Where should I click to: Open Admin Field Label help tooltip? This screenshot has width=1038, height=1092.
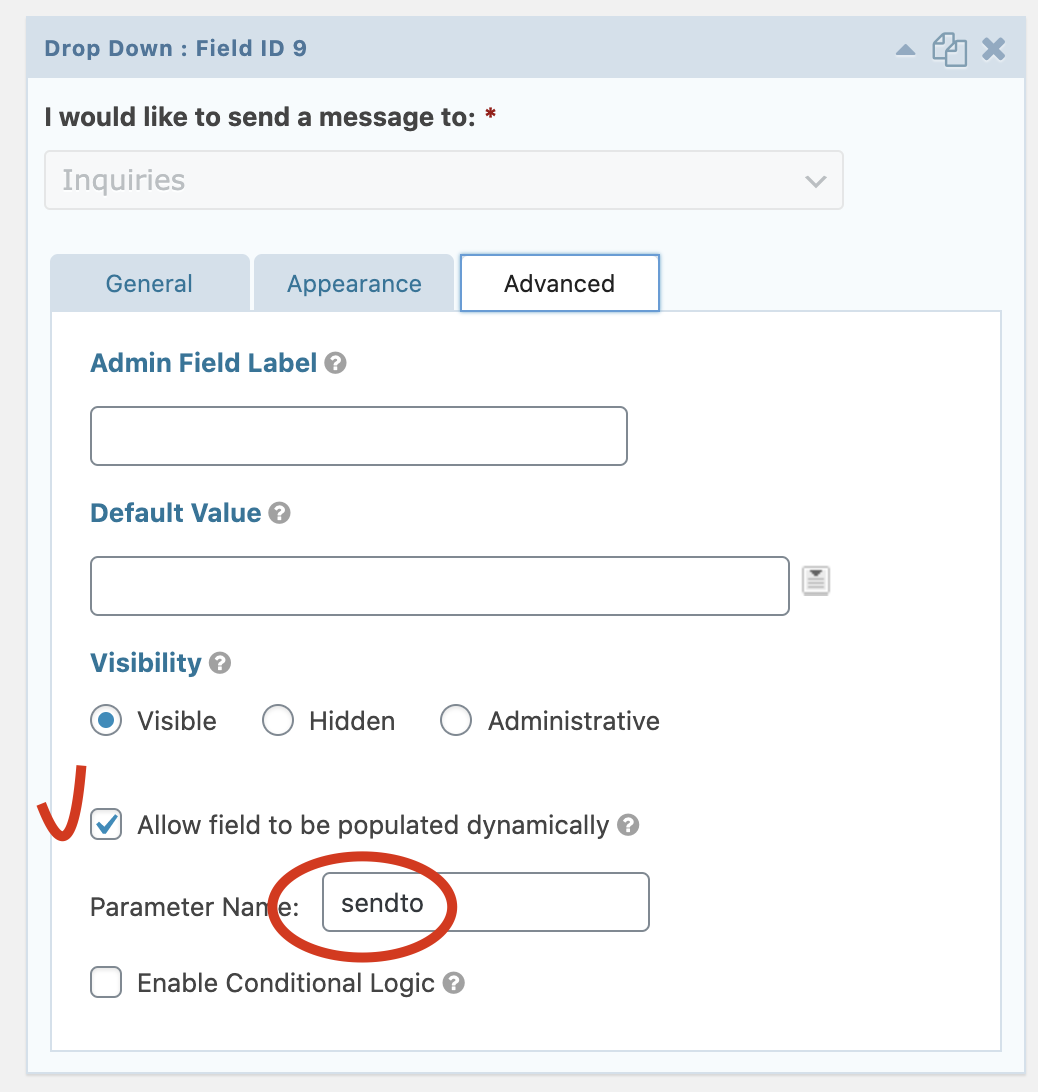tap(336, 363)
